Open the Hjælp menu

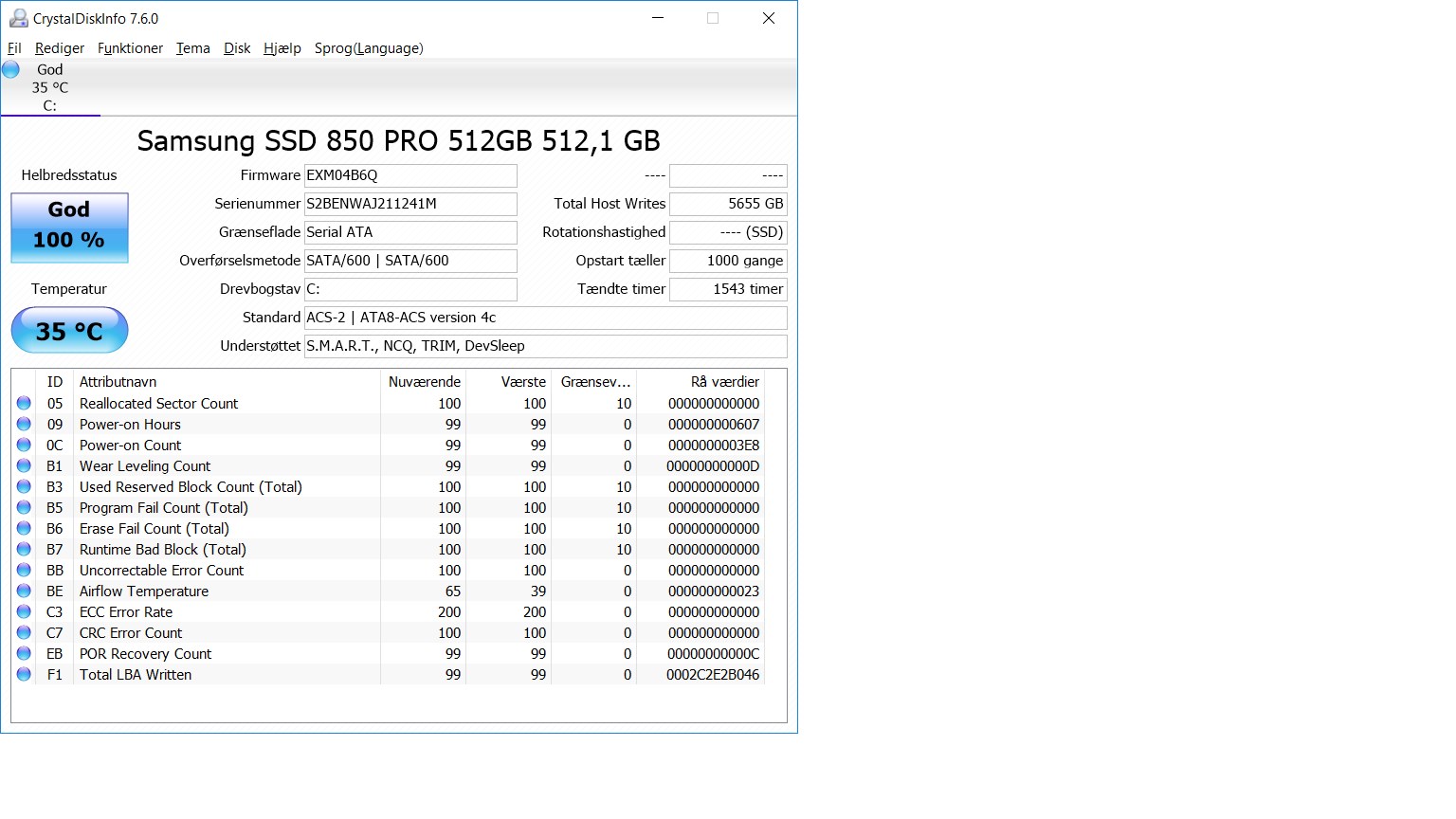pyautogui.click(x=282, y=48)
